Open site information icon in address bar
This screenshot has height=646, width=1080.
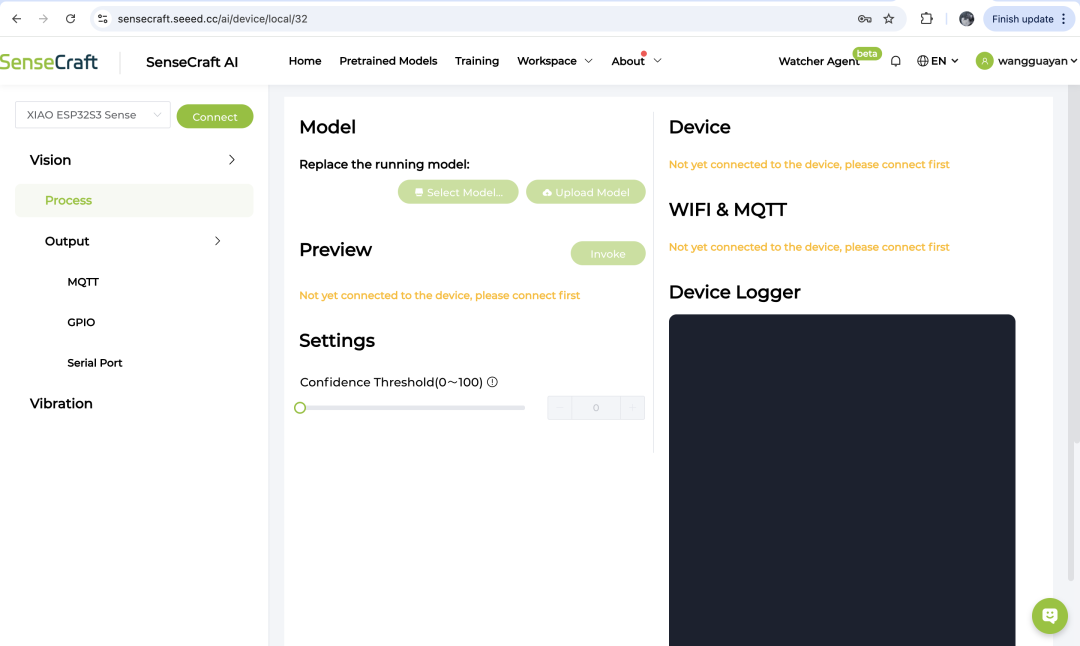click(103, 19)
